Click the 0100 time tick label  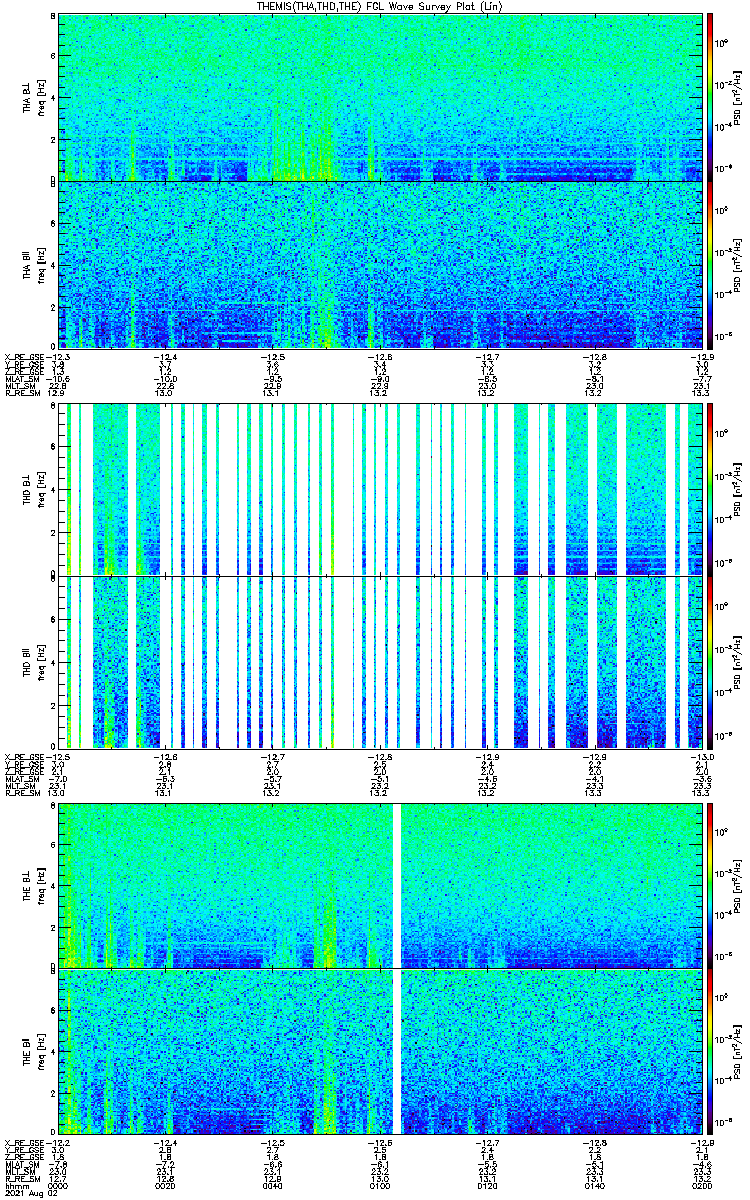[379, 1185]
